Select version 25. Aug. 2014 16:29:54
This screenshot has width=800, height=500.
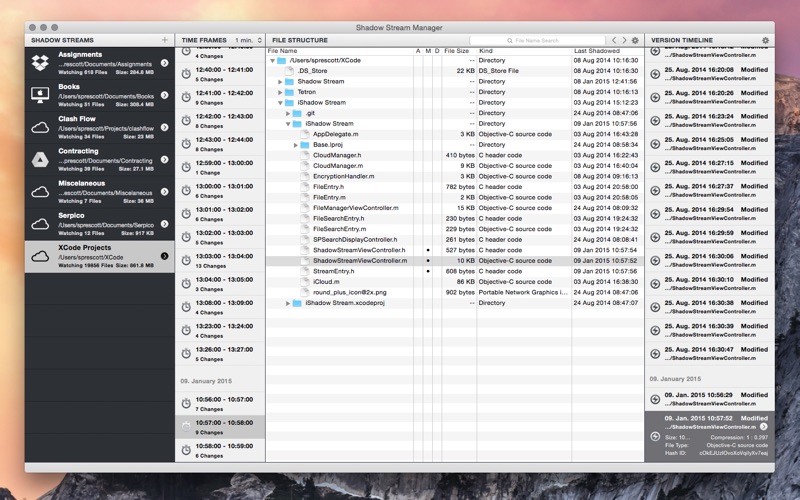click(710, 213)
